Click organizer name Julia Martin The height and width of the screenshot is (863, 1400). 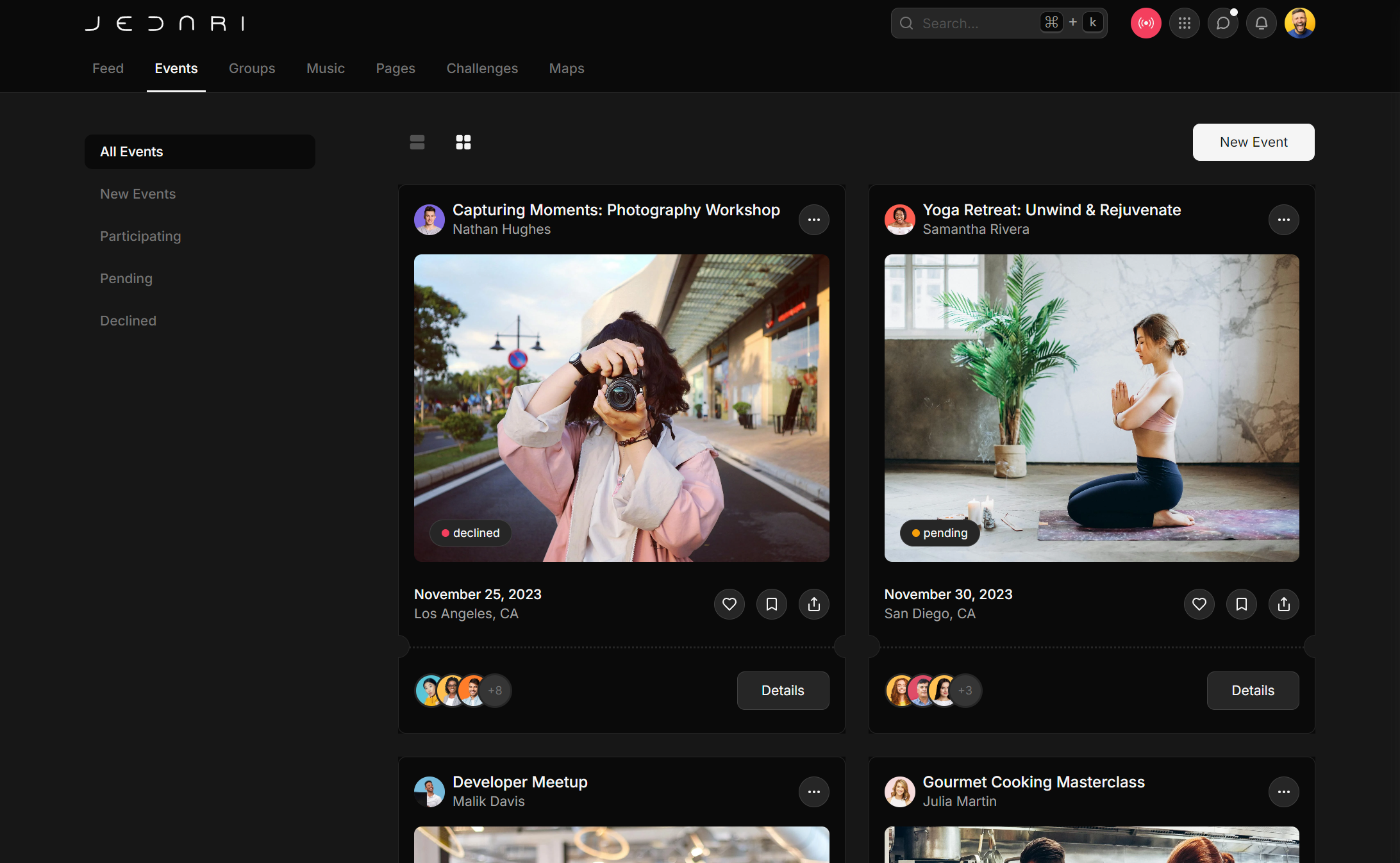click(x=960, y=801)
